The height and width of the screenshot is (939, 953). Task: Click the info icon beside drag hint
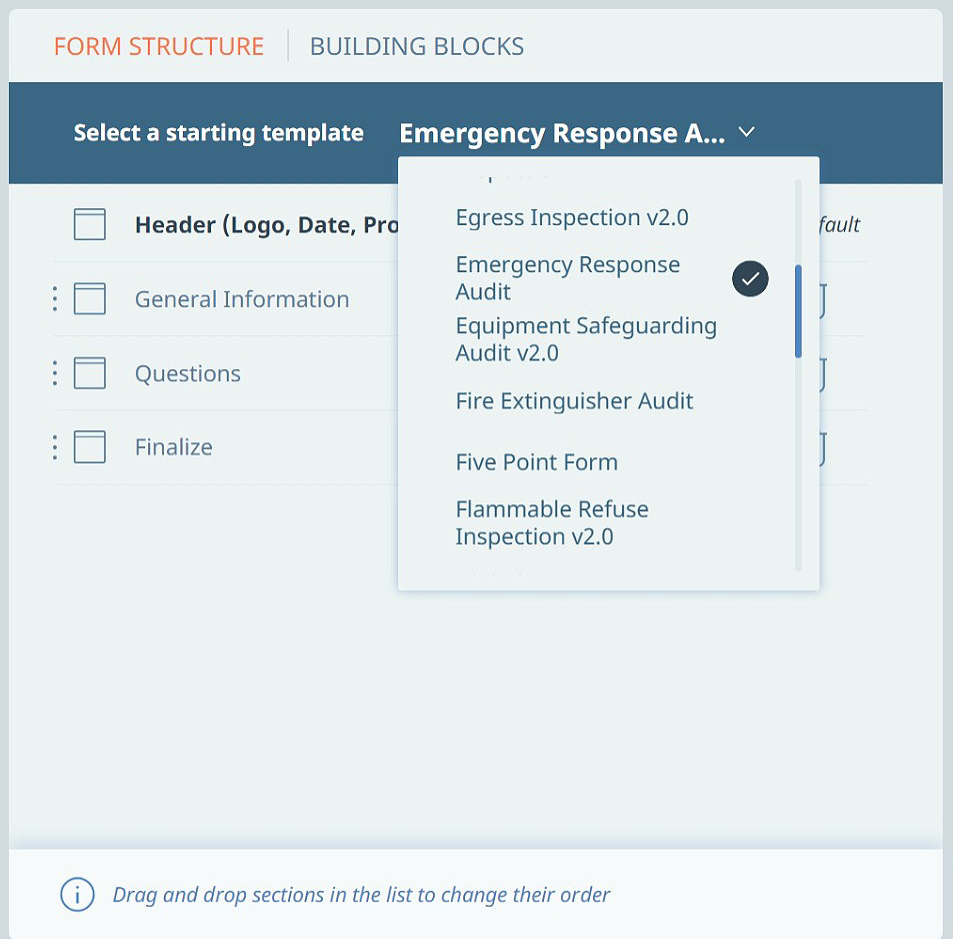pyautogui.click(x=77, y=895)
